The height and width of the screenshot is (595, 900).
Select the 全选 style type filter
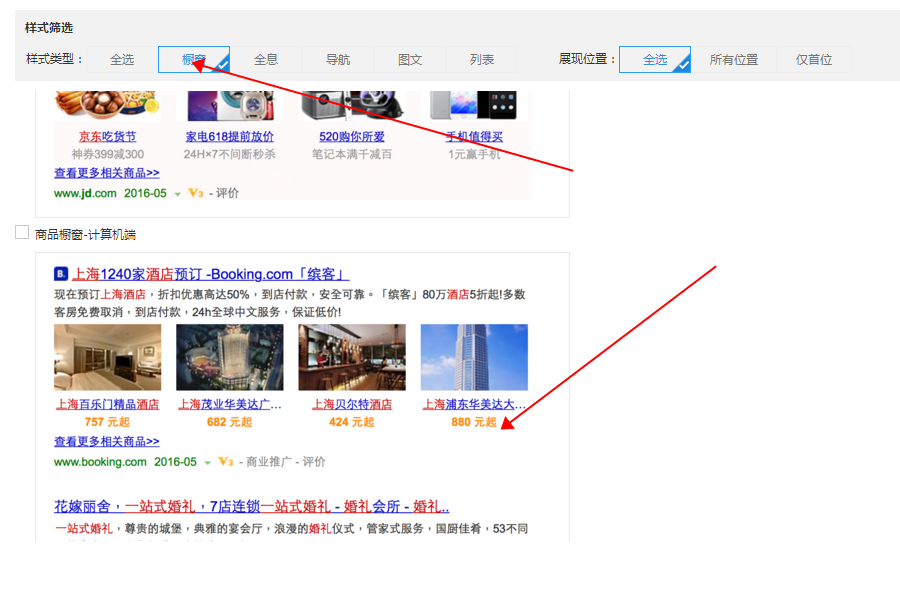[122, 60]
